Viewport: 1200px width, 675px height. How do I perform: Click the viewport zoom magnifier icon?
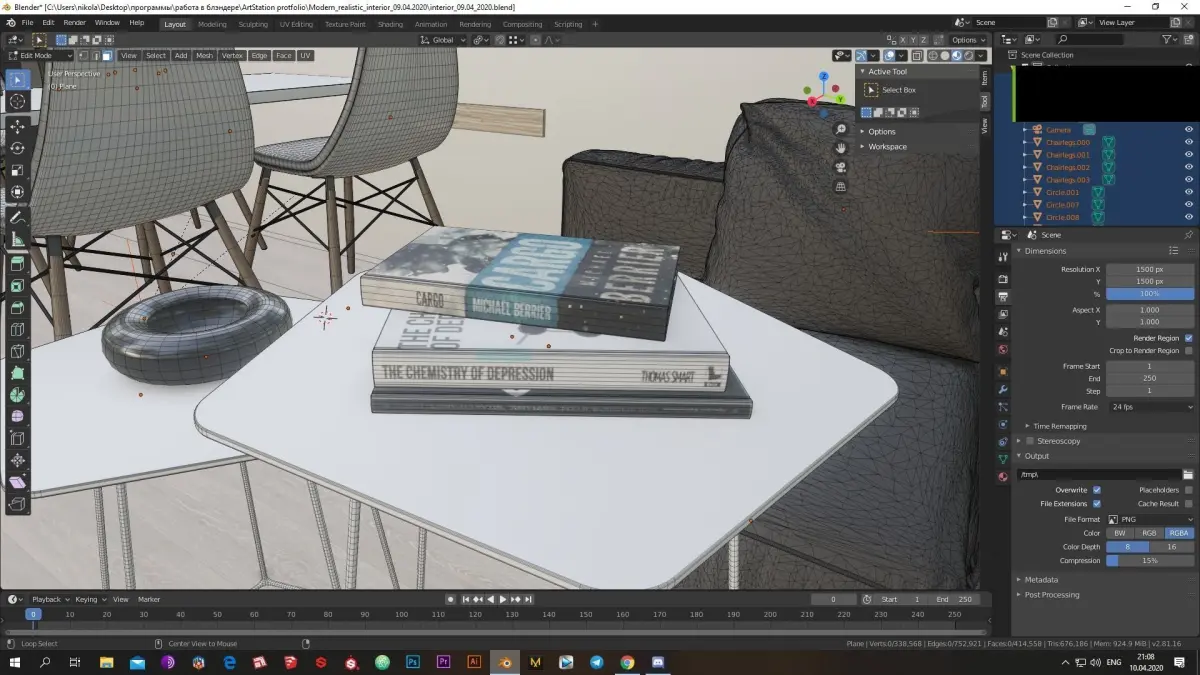click(840, 129)
